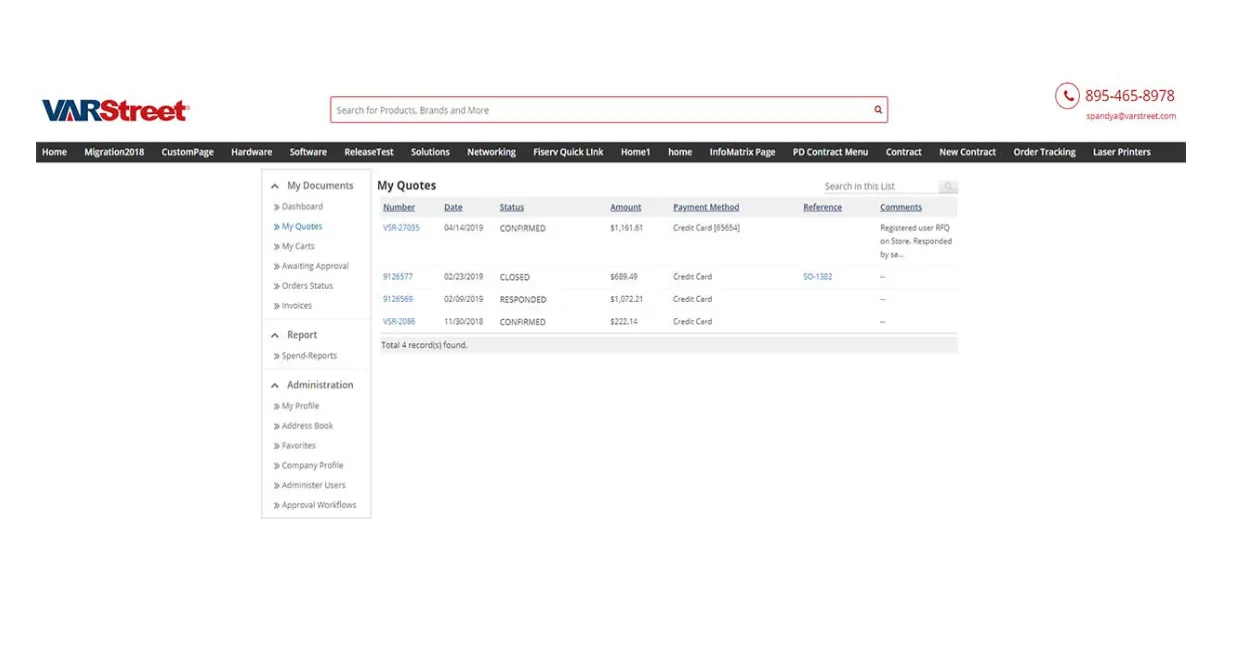Click the CLOSED status cell
The height and width of the screenshot is (652, 1252).
click(x=515, y=277)
